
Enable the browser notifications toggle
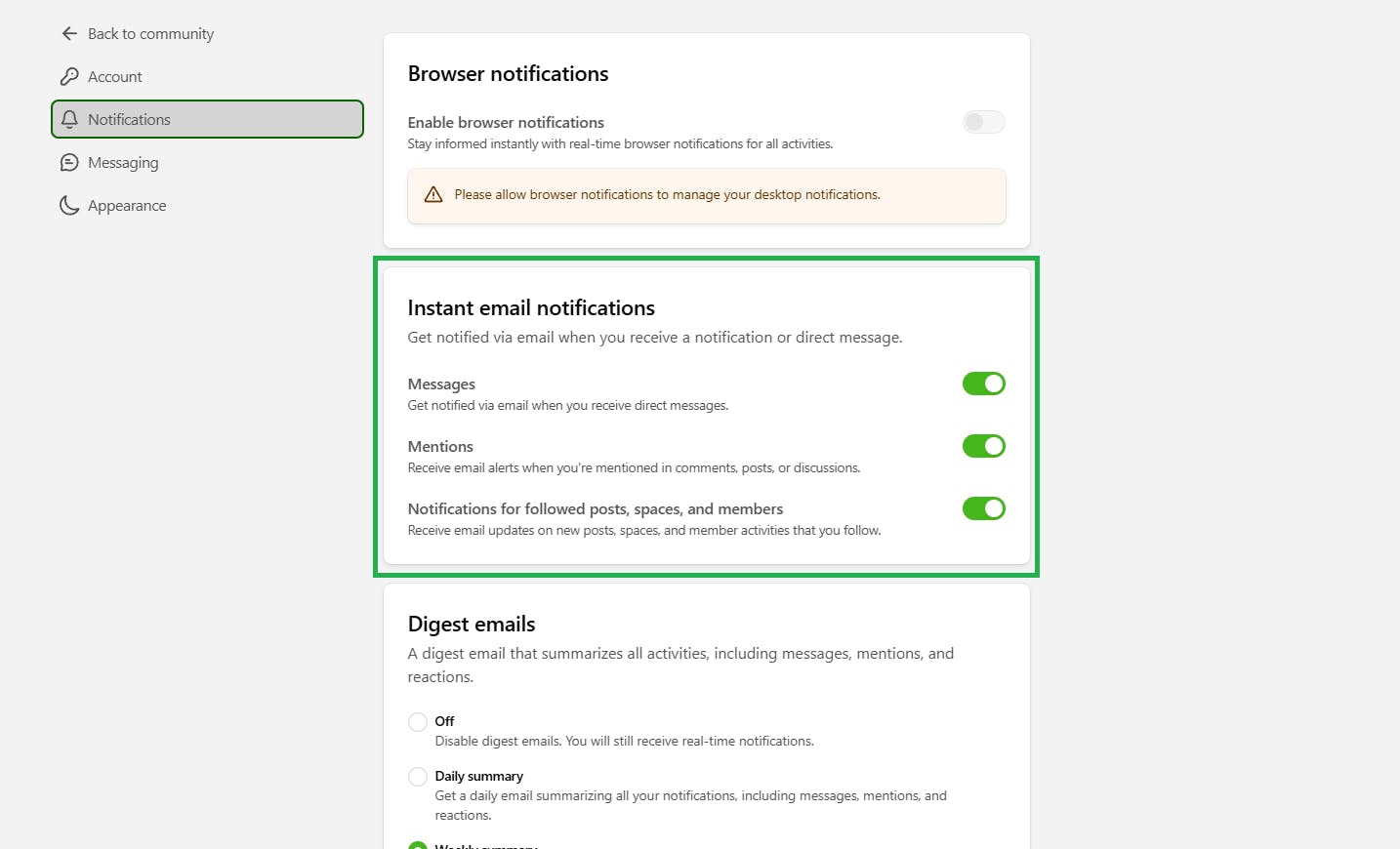point(983,122)
